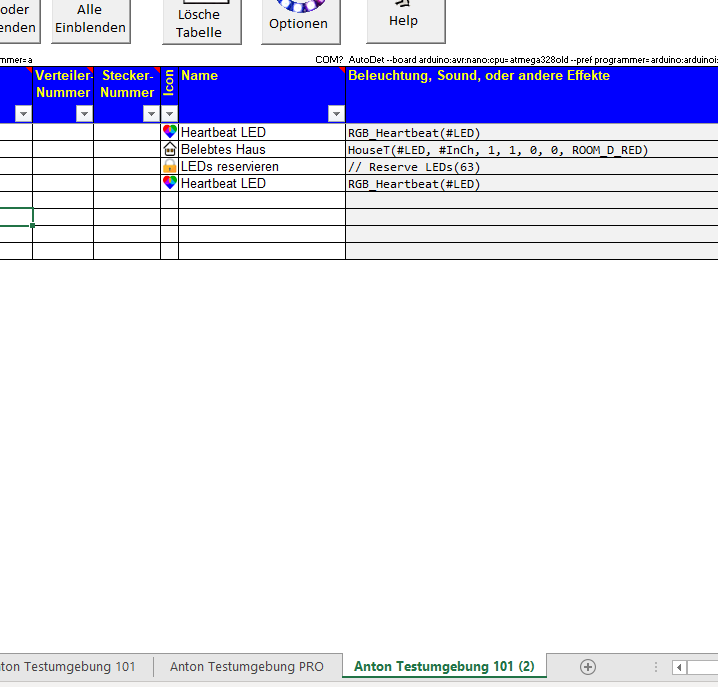Open the Optionen dialog button
718x687 pixels.
click(x=298, y=20)
